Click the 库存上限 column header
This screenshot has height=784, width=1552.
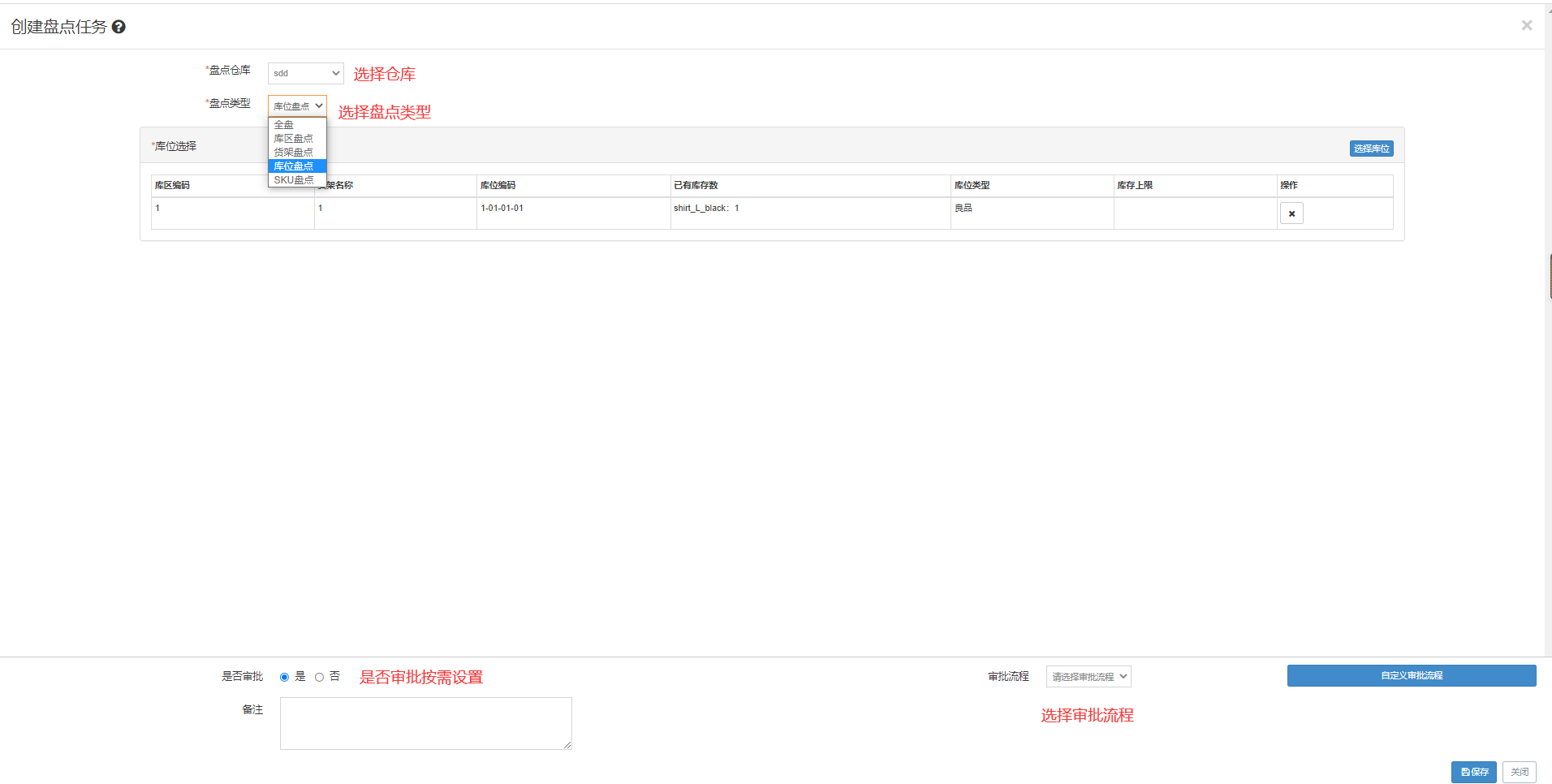[1196, 186]
